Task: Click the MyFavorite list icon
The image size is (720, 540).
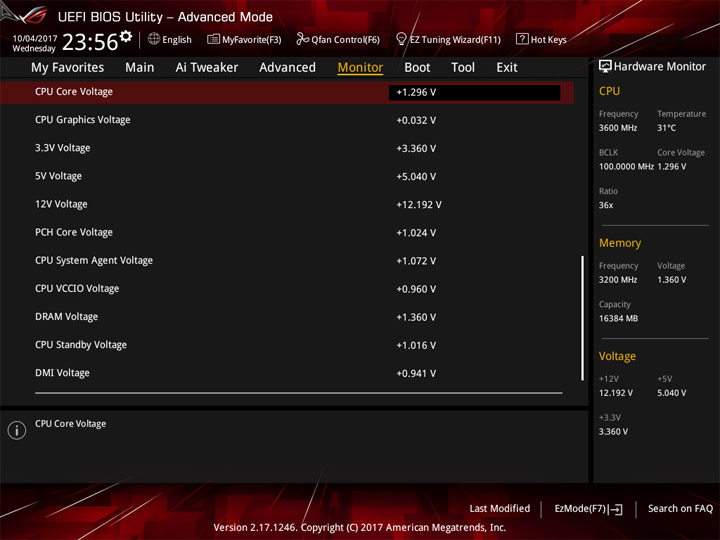Action: coord(213,39)
